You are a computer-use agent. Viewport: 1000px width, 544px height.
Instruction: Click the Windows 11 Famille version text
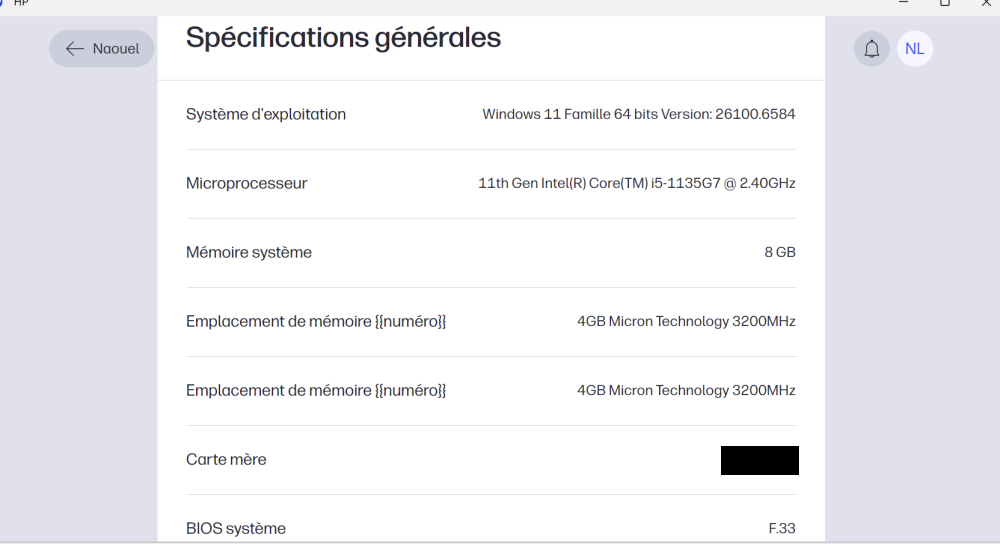coord(638,114)
